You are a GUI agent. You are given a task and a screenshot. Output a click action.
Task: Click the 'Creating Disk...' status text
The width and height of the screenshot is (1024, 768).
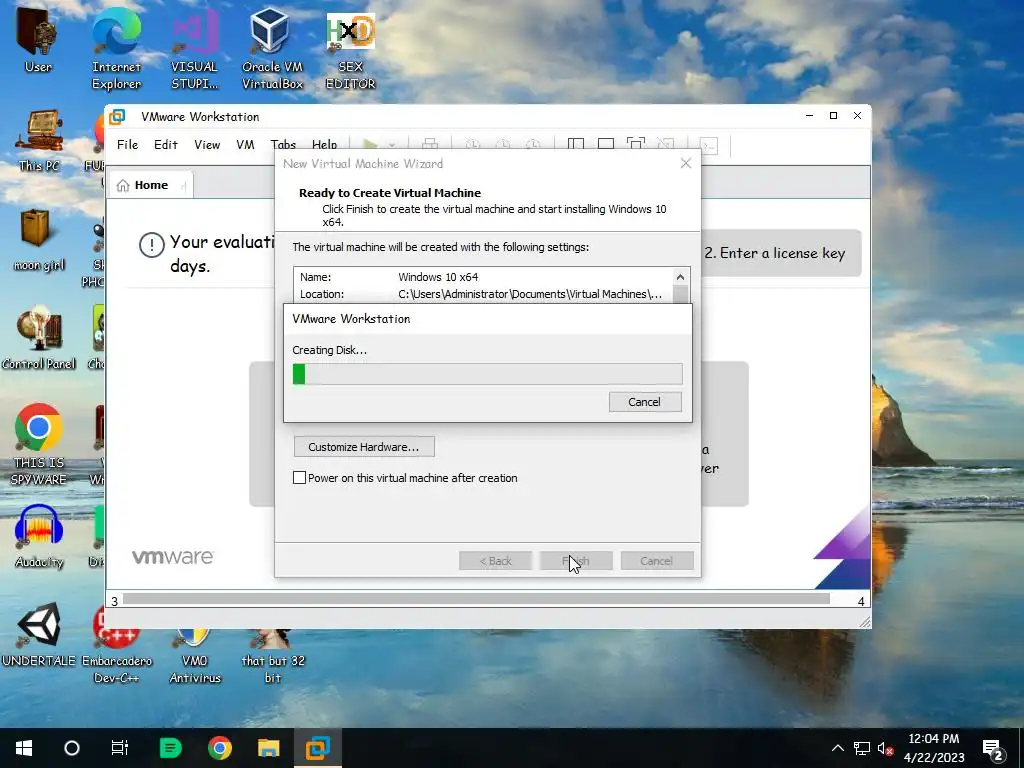[330, 350]
